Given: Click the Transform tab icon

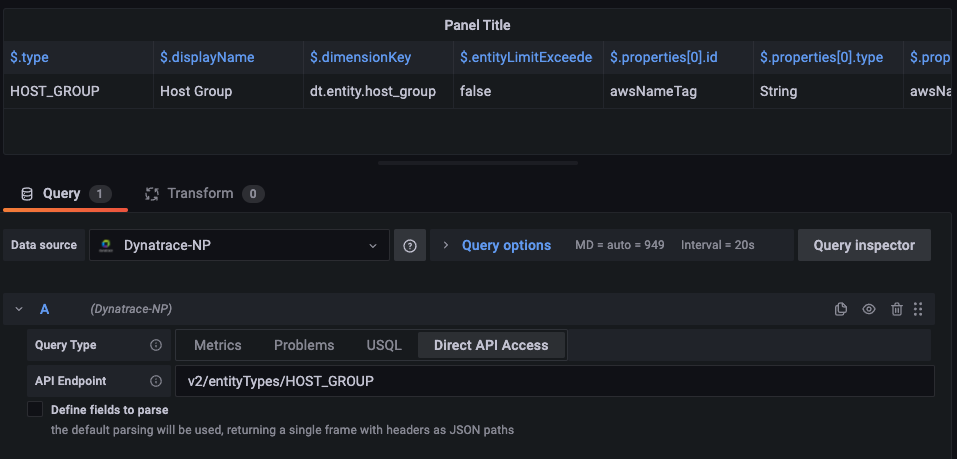Looking at the screenshot, I should point(151,194).
